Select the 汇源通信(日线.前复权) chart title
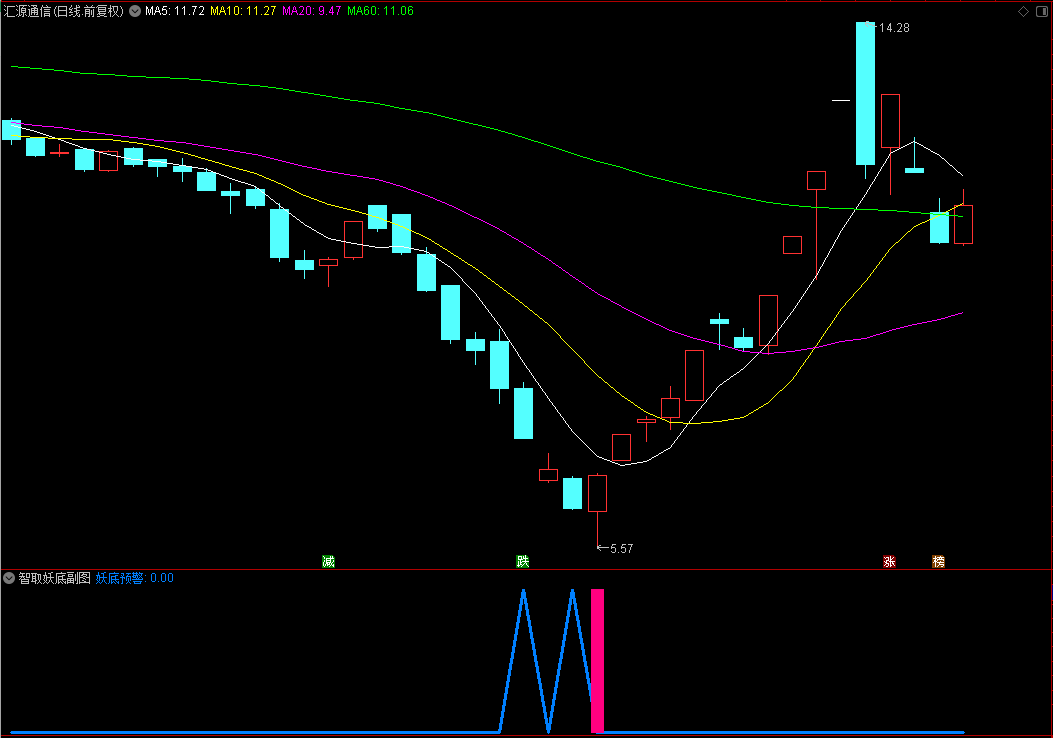 [64, 11]
